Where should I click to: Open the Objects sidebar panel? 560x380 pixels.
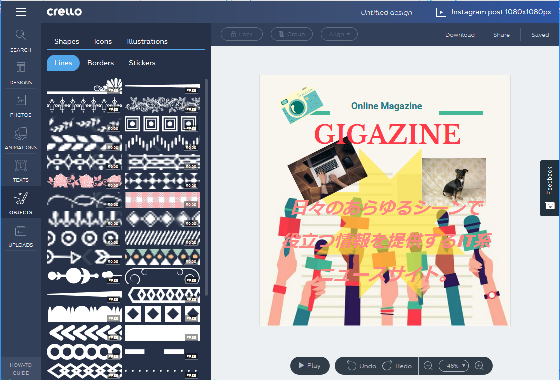click(21, 203)
